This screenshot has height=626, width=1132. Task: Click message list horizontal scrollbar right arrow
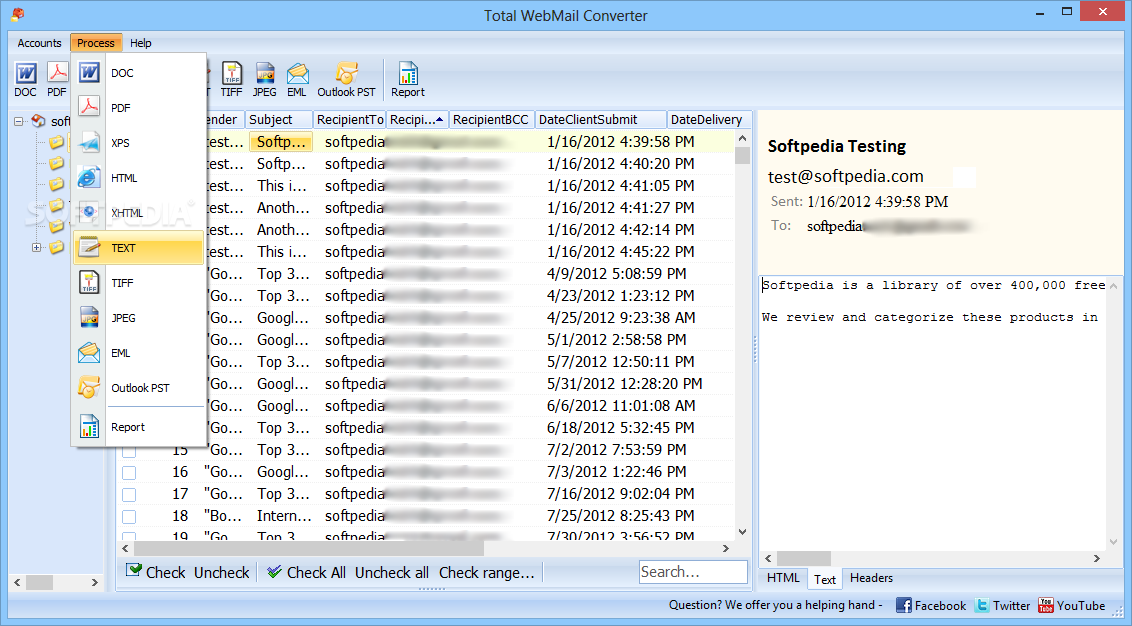pos(726,549)
